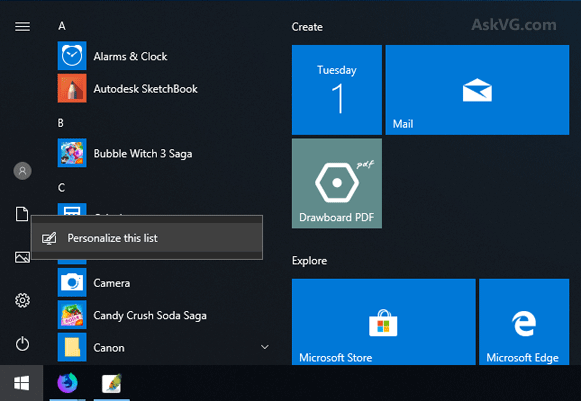
Task: Open the Tuesday 1 calendar tile
Action: point(337,90)
